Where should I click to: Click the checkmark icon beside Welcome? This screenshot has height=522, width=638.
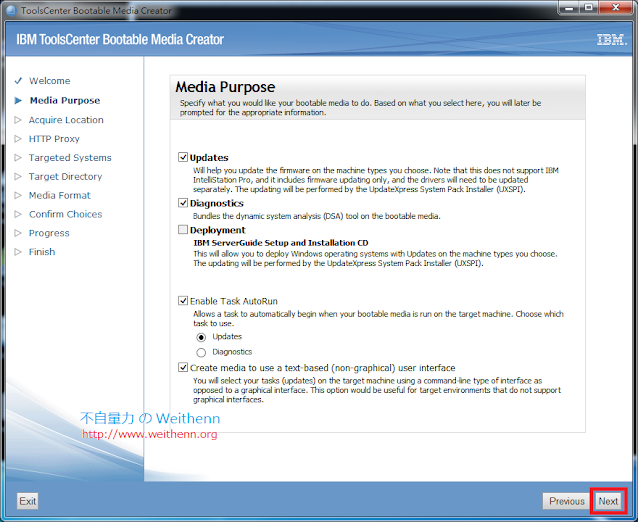[18, 81]
